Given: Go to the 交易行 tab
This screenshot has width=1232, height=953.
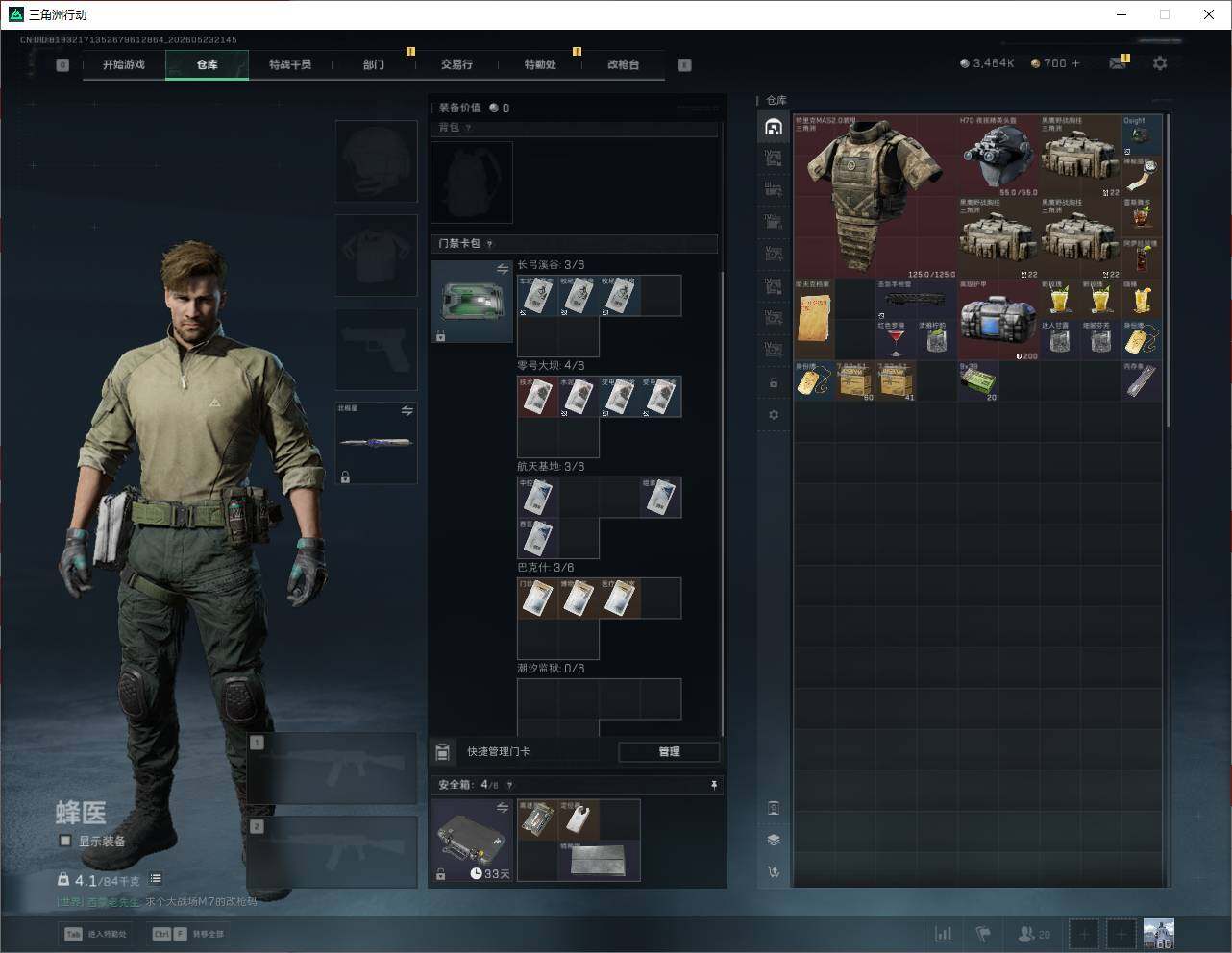Looking at the screenshot, I should [x=456, y=64].
